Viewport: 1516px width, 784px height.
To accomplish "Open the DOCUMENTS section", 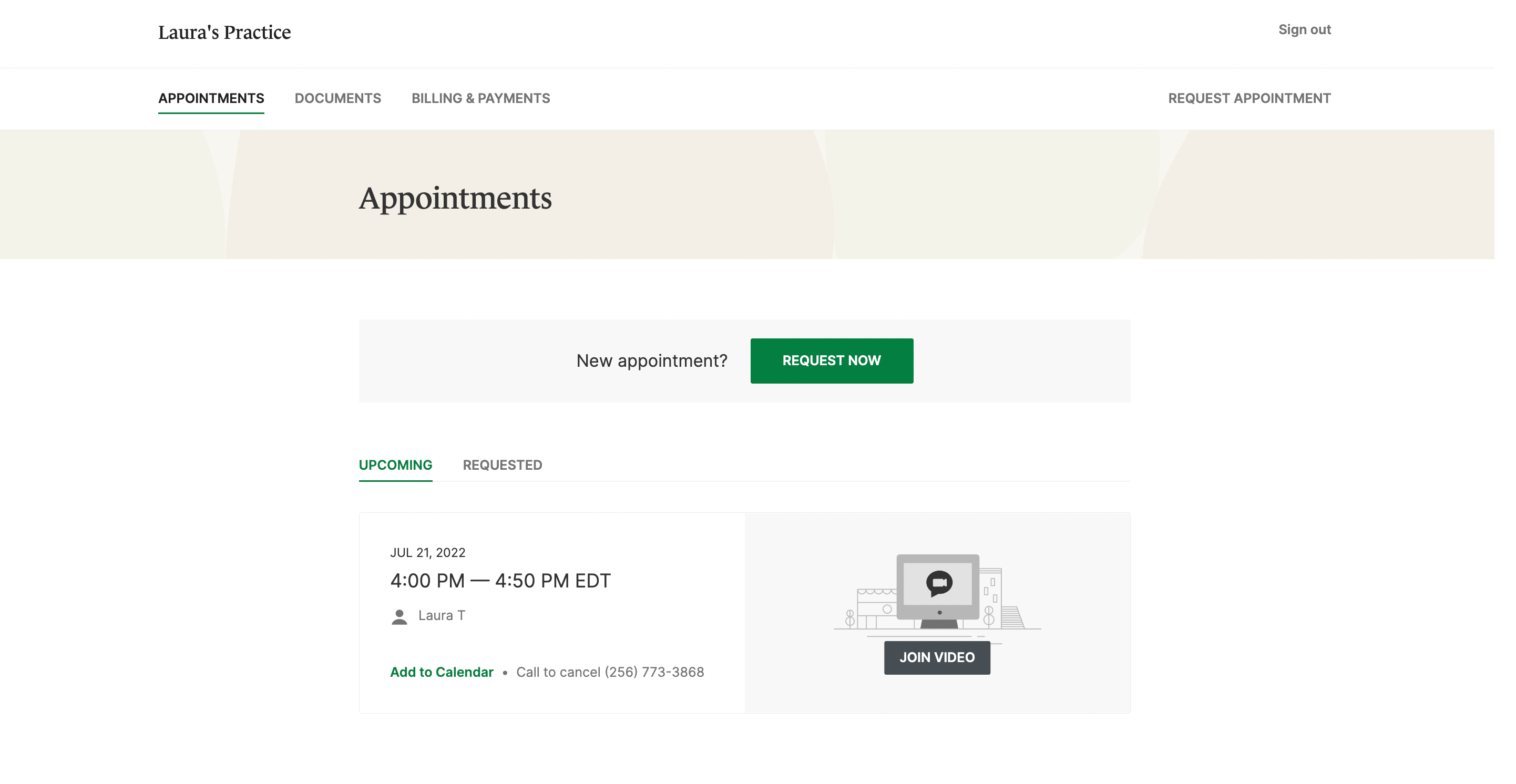I will (x=338, y=98).
